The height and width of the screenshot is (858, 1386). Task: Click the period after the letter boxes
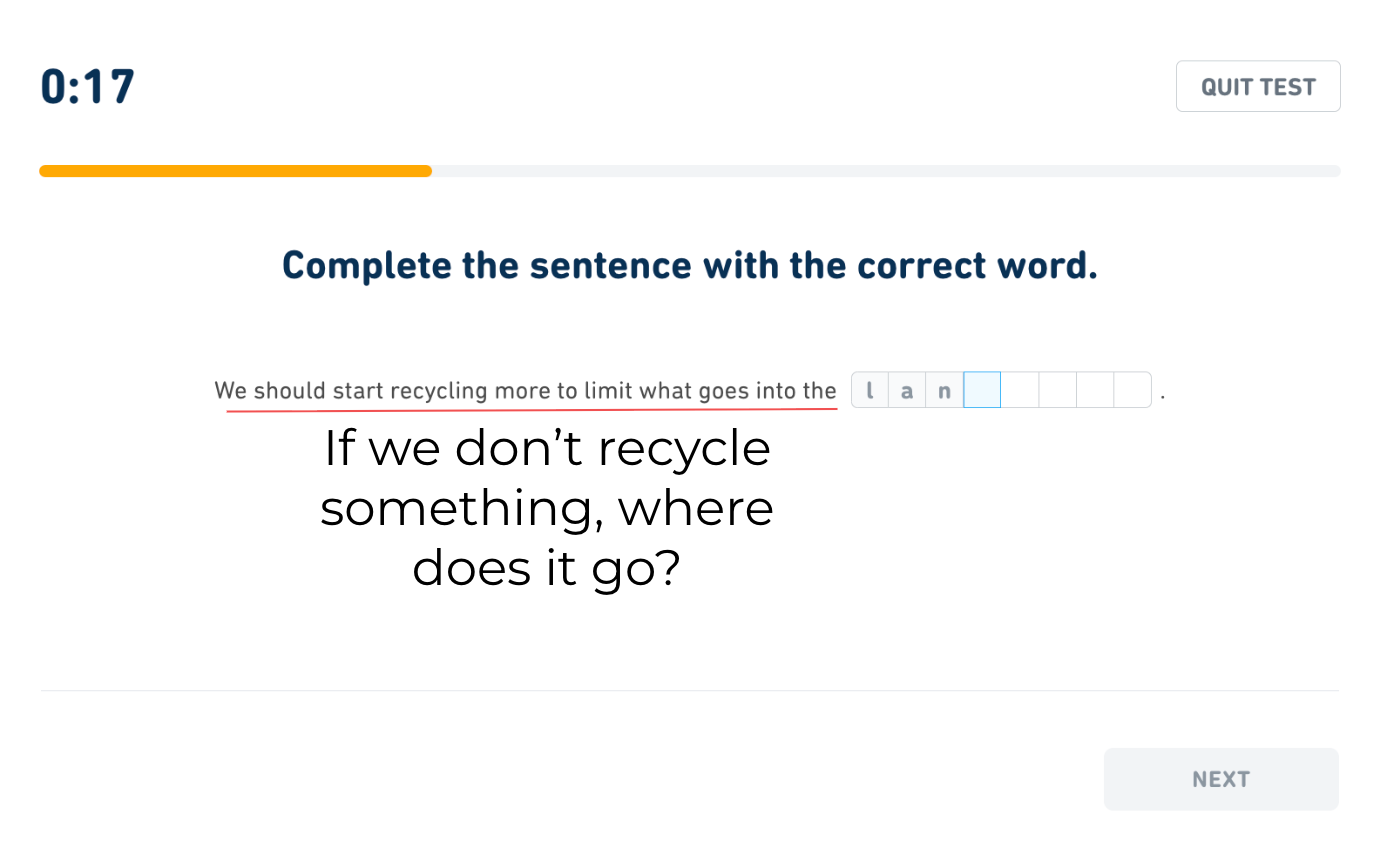point(1163,397)
